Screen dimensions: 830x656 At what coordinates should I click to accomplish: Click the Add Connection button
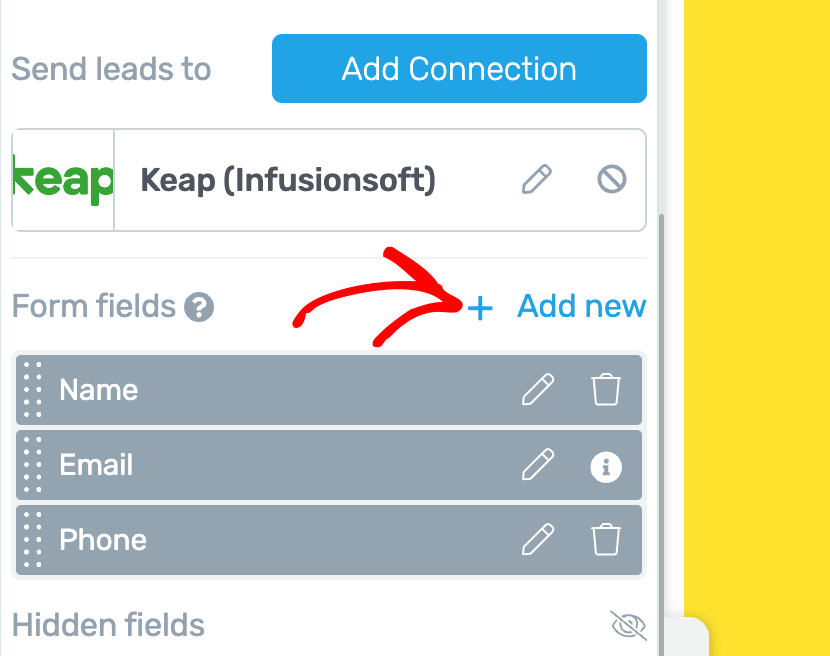pyautogui.click(x=459, y=69)
